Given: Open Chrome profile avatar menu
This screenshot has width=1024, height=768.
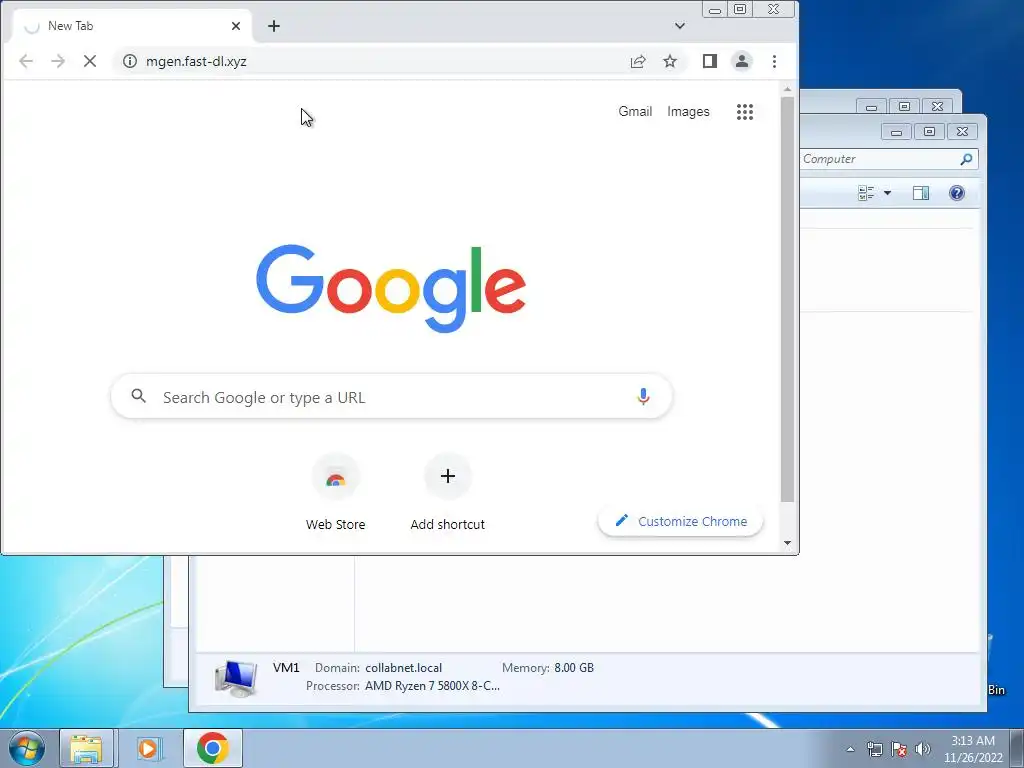Looking at the screenshot, I should pos(742,61).
